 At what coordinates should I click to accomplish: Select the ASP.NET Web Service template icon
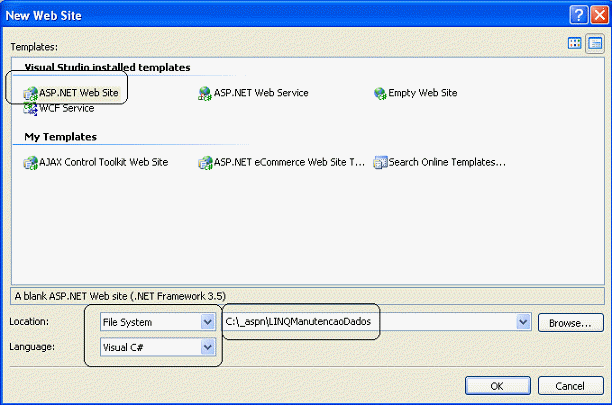pos(205,94)
